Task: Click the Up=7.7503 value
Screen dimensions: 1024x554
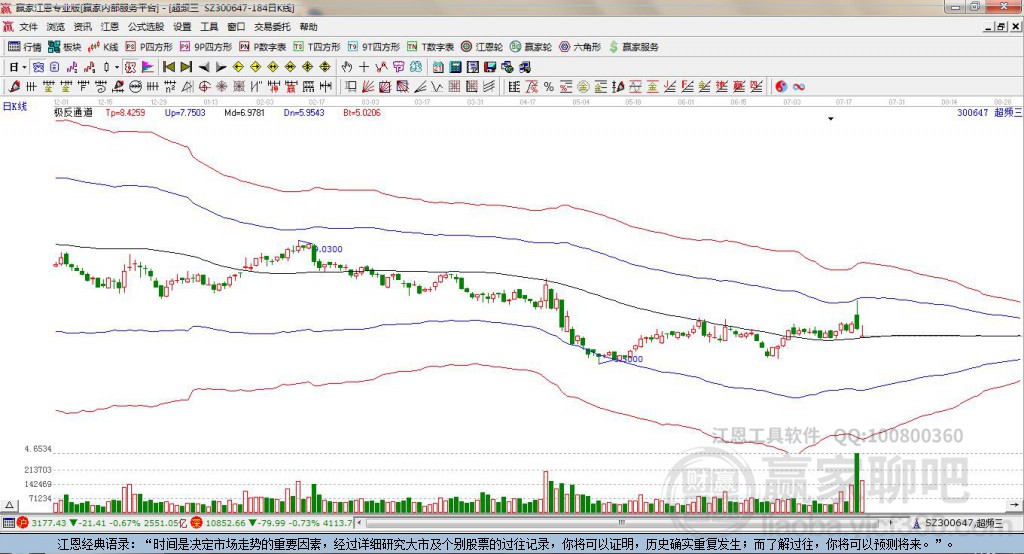Action: pos(185,112)
